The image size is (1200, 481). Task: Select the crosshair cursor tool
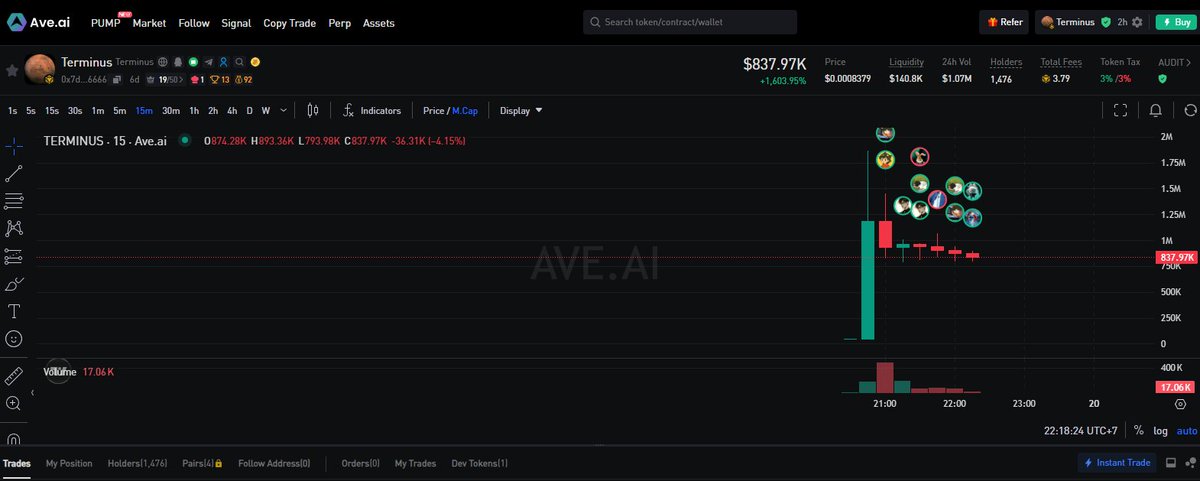coord(14,146)
